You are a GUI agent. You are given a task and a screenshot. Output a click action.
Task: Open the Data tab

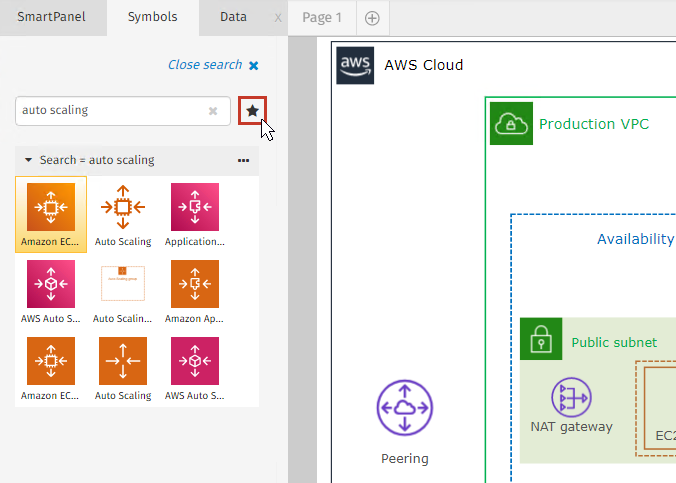point(233,17)
